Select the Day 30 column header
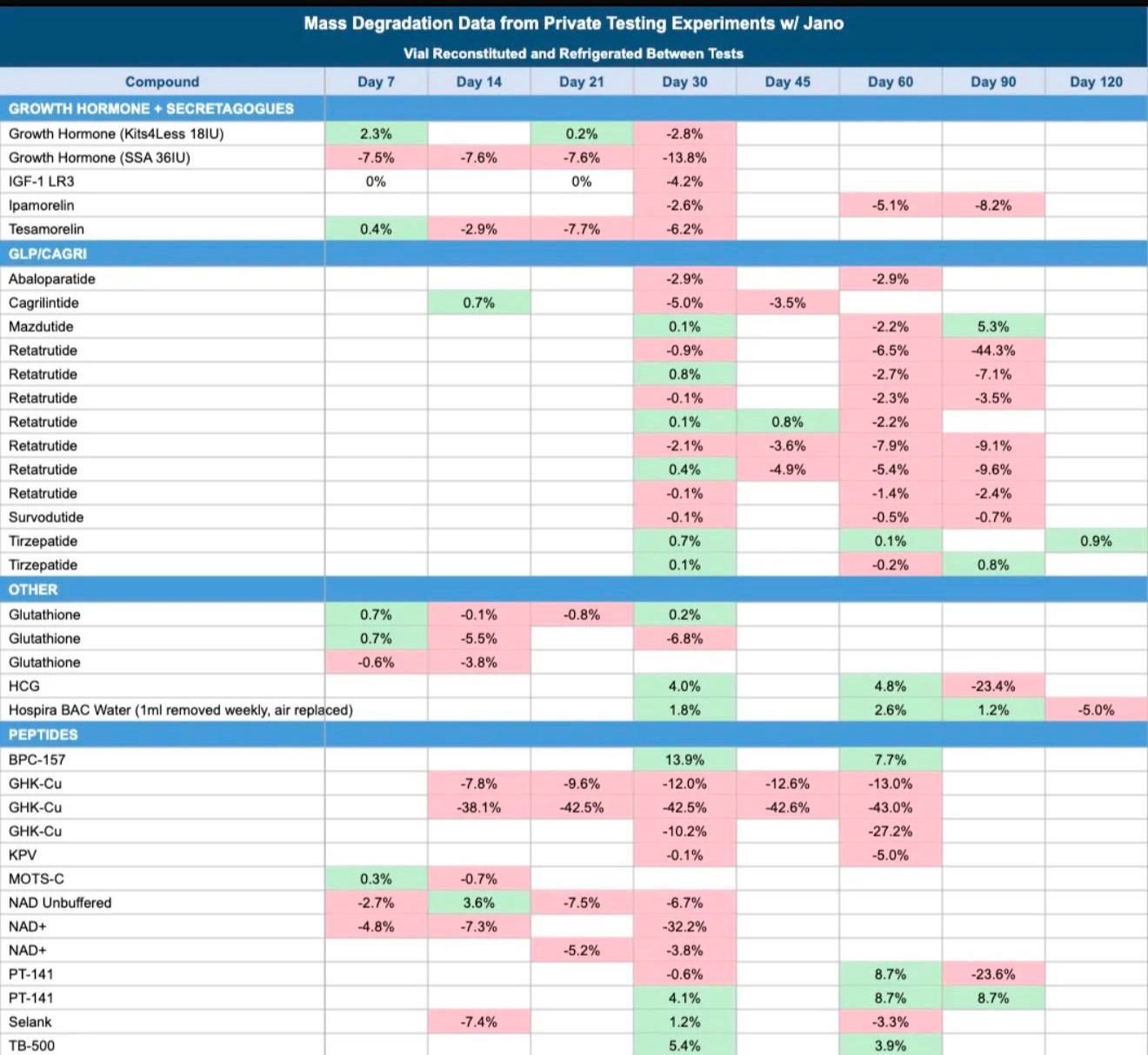The width and height of the screenshot is (1148, 1055). click(x=684, y=82)
